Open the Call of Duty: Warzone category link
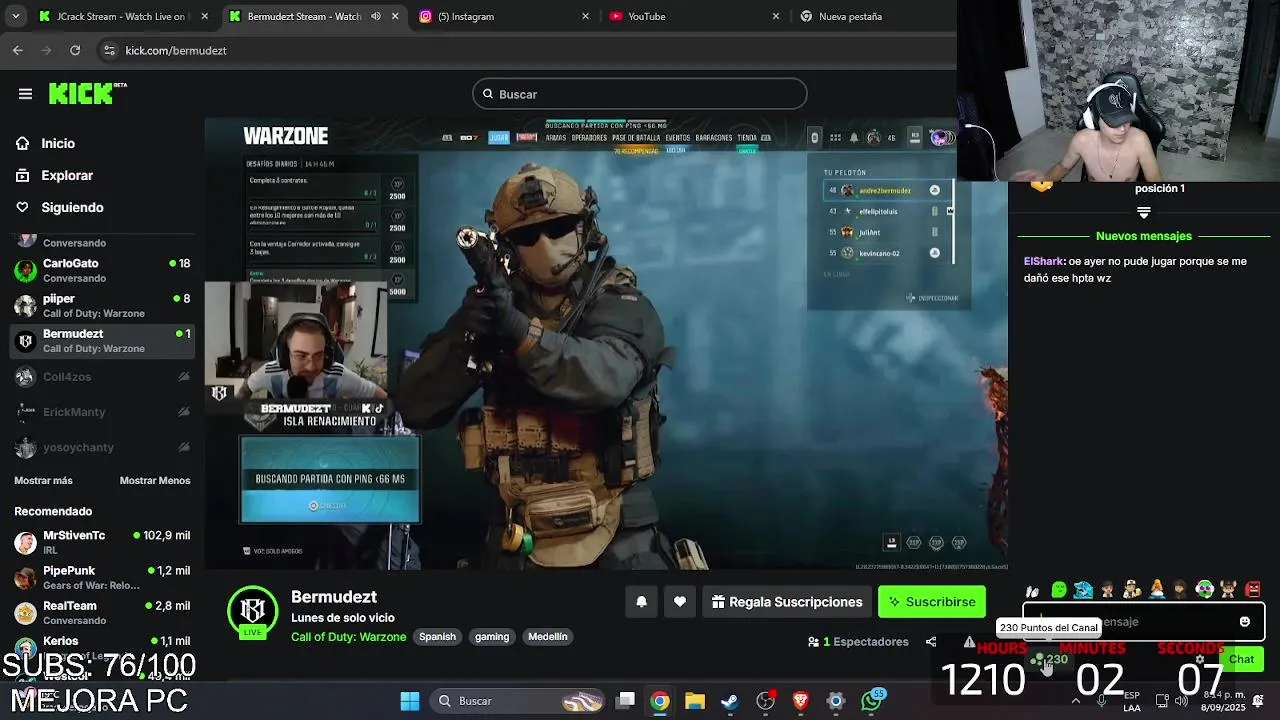Viewport: 1280px width, 720px height. (348, 637)
